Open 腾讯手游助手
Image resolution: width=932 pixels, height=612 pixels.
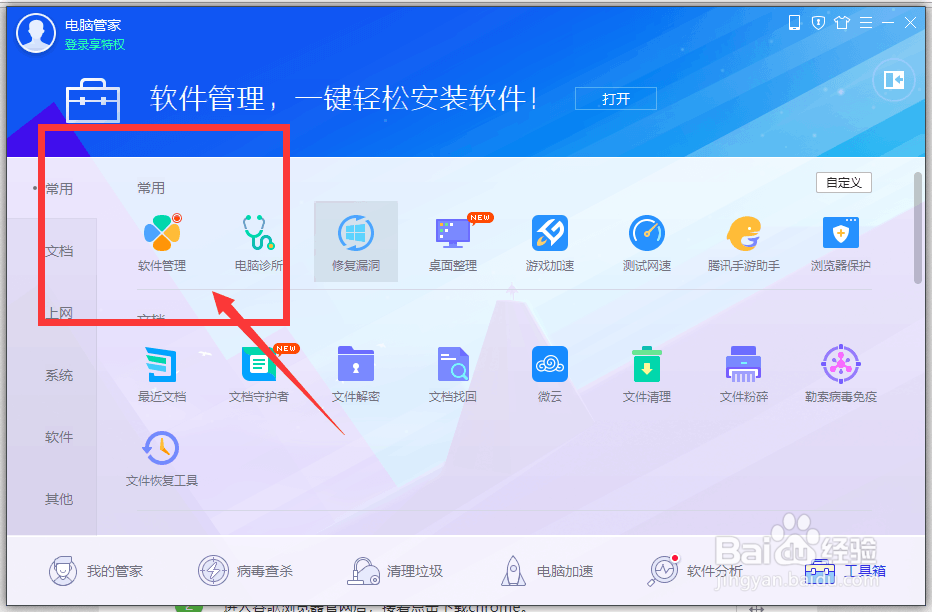click(x=744, y=242)
